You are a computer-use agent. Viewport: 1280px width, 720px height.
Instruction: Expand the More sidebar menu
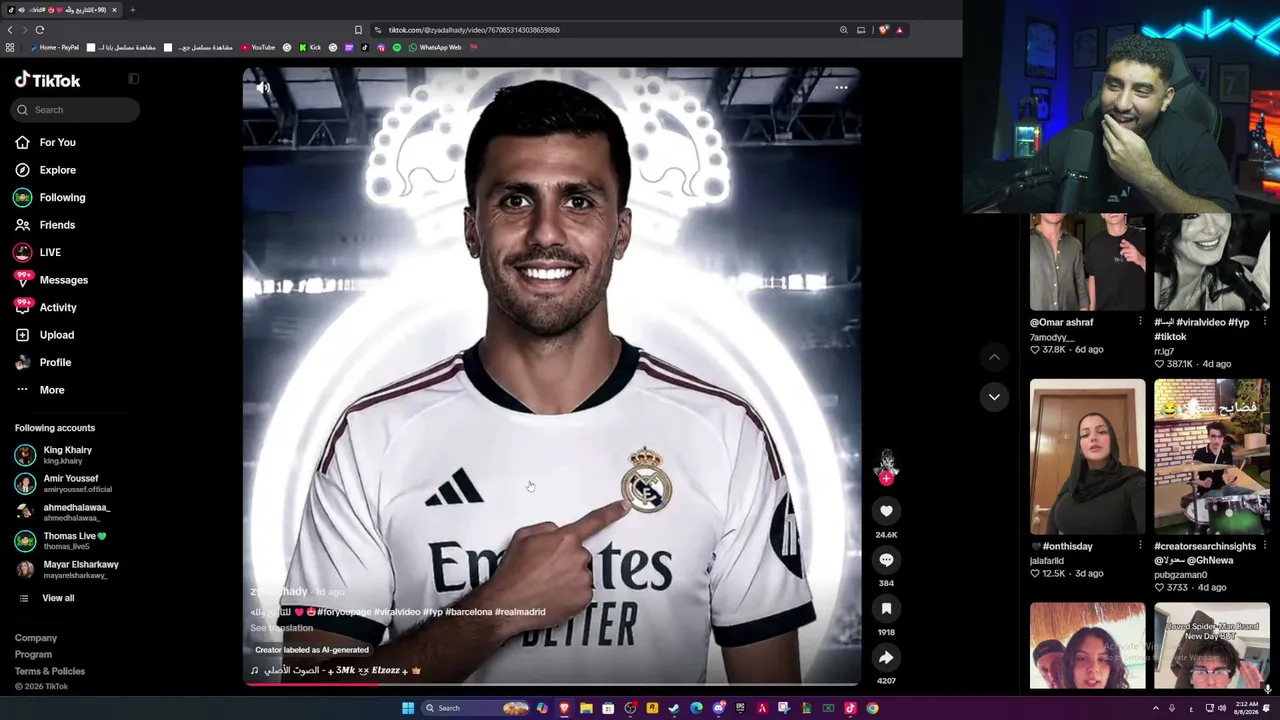pos(40,390)
